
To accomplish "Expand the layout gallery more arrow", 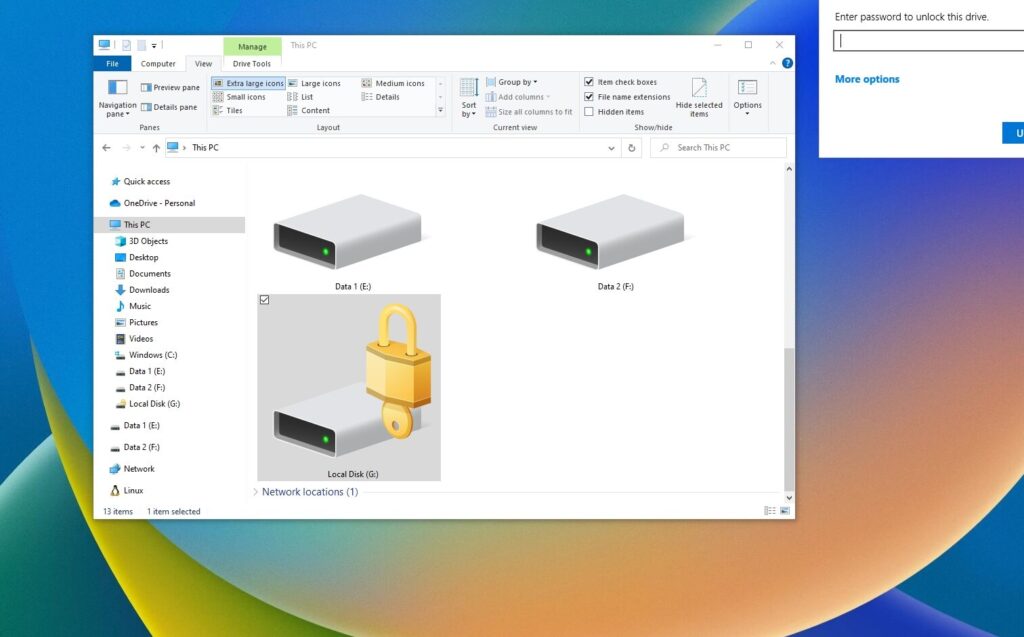I will [x=440, y=110].
